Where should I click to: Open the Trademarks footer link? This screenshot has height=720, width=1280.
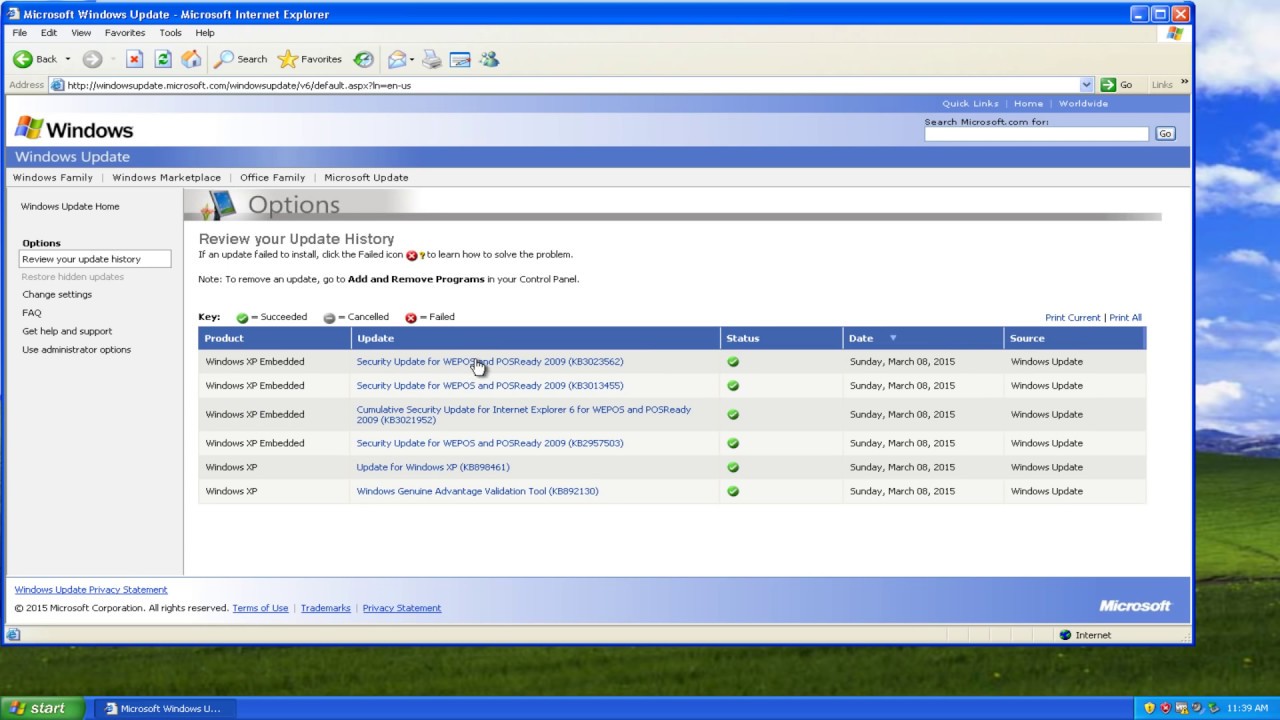click(x=325, y=608)
